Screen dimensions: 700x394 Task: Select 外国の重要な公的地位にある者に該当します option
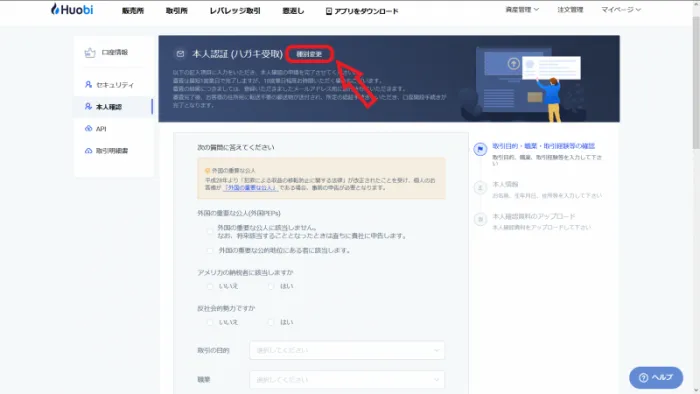tap(210, 251)
